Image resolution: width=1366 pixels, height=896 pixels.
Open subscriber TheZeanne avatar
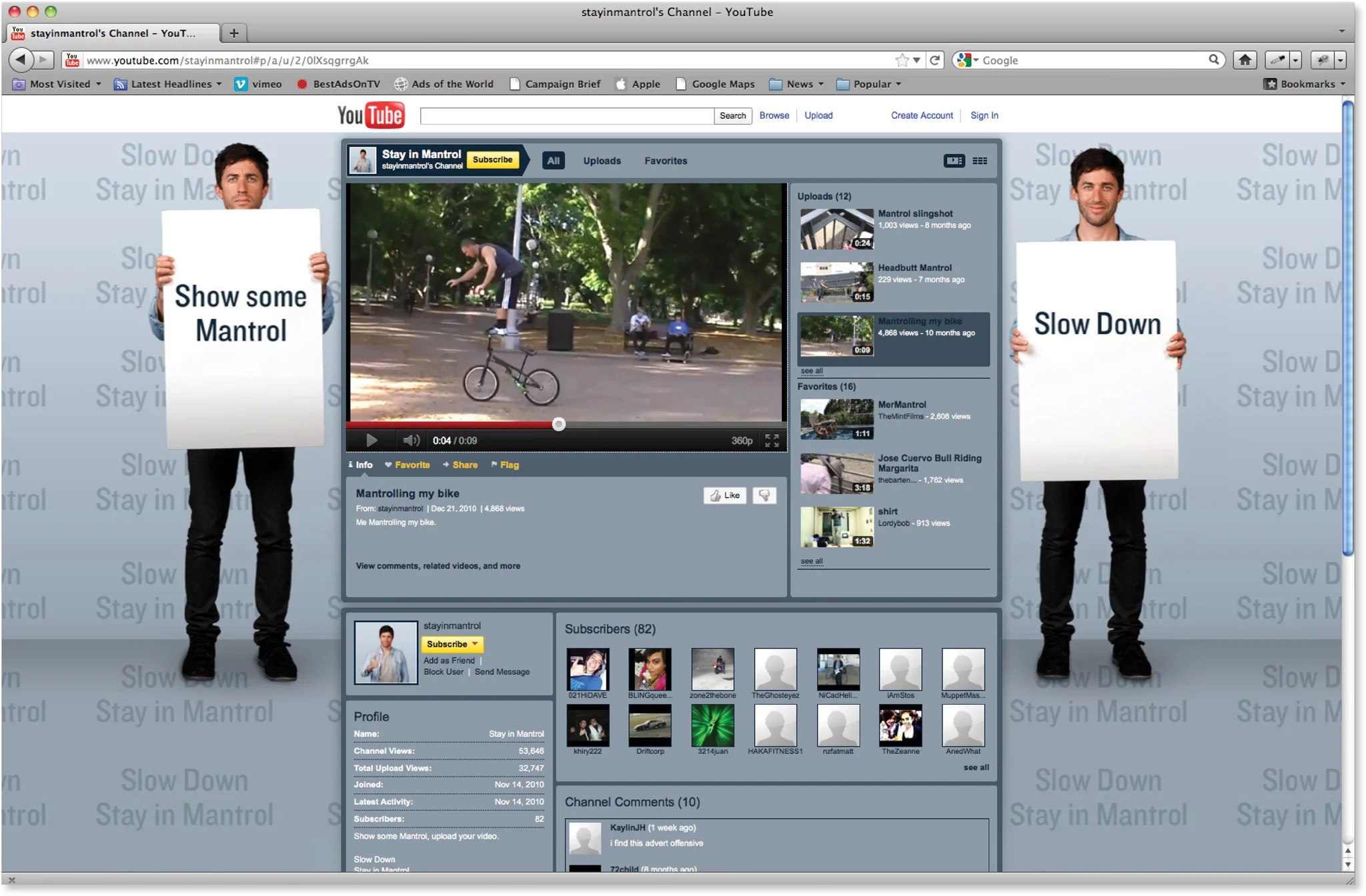tap(900, 725)
